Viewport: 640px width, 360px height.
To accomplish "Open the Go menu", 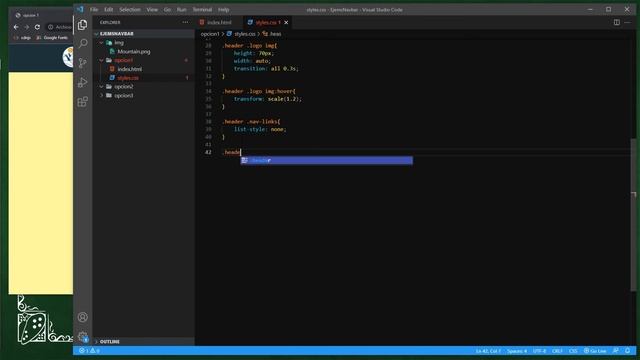I will pyautogui.click(x=167, y=9).
